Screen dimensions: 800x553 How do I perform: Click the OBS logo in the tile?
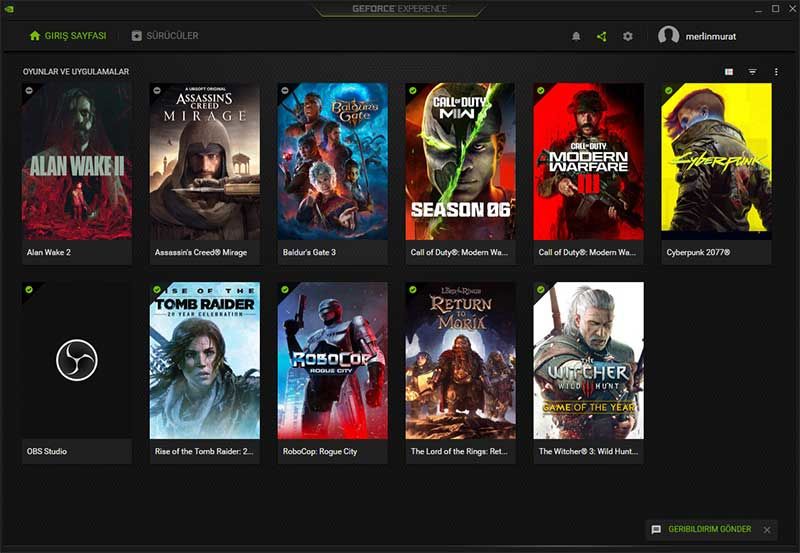(77, 360)
